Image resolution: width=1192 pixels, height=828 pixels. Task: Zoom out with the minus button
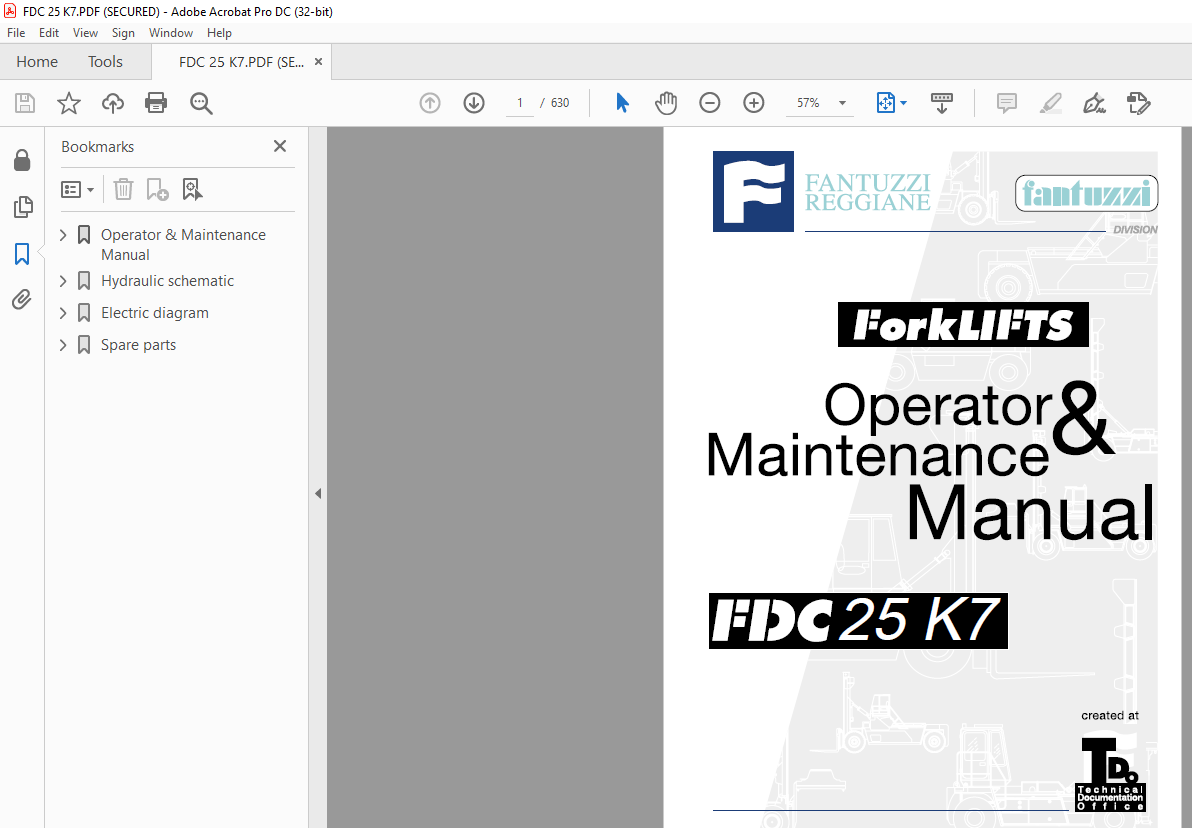709,103
